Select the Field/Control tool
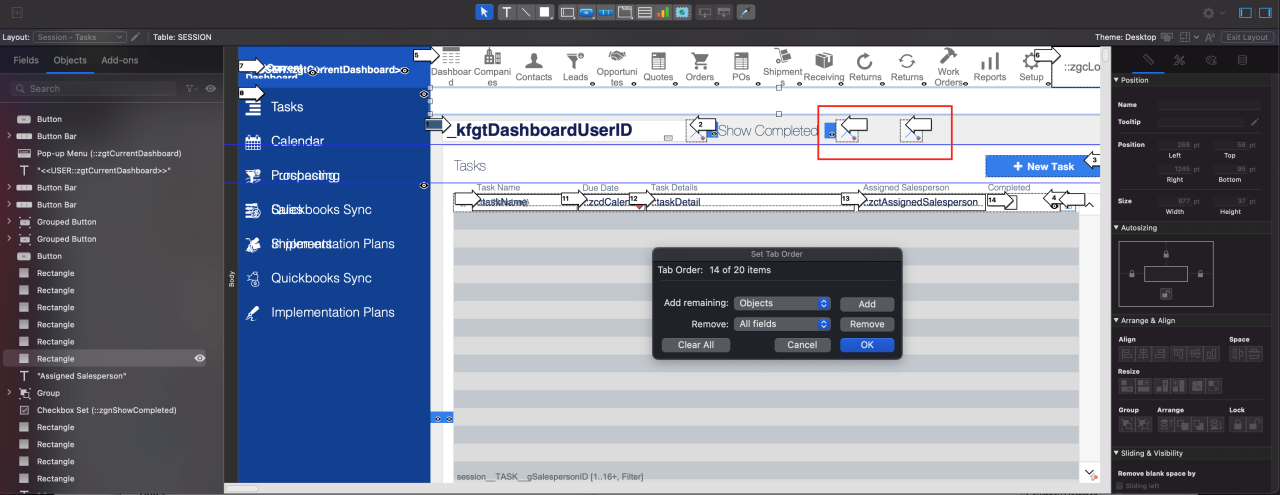Viewport: 1280px width, 495px height. [567, 12]
